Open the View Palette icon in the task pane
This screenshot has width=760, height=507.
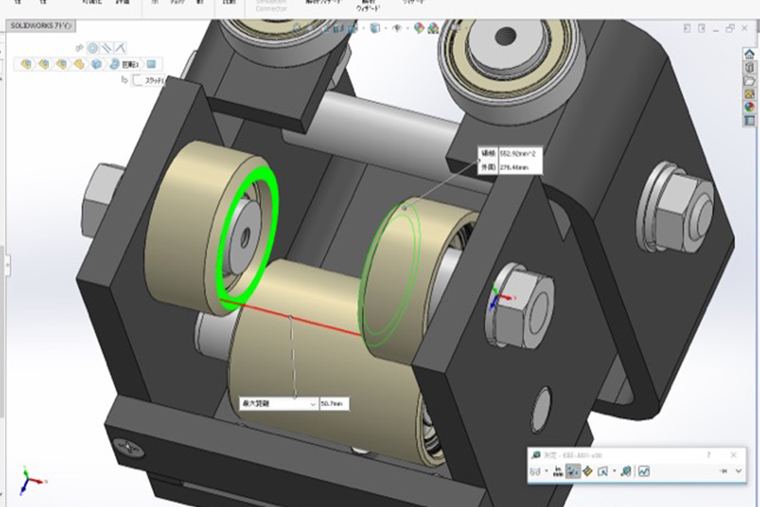(749, 94)
